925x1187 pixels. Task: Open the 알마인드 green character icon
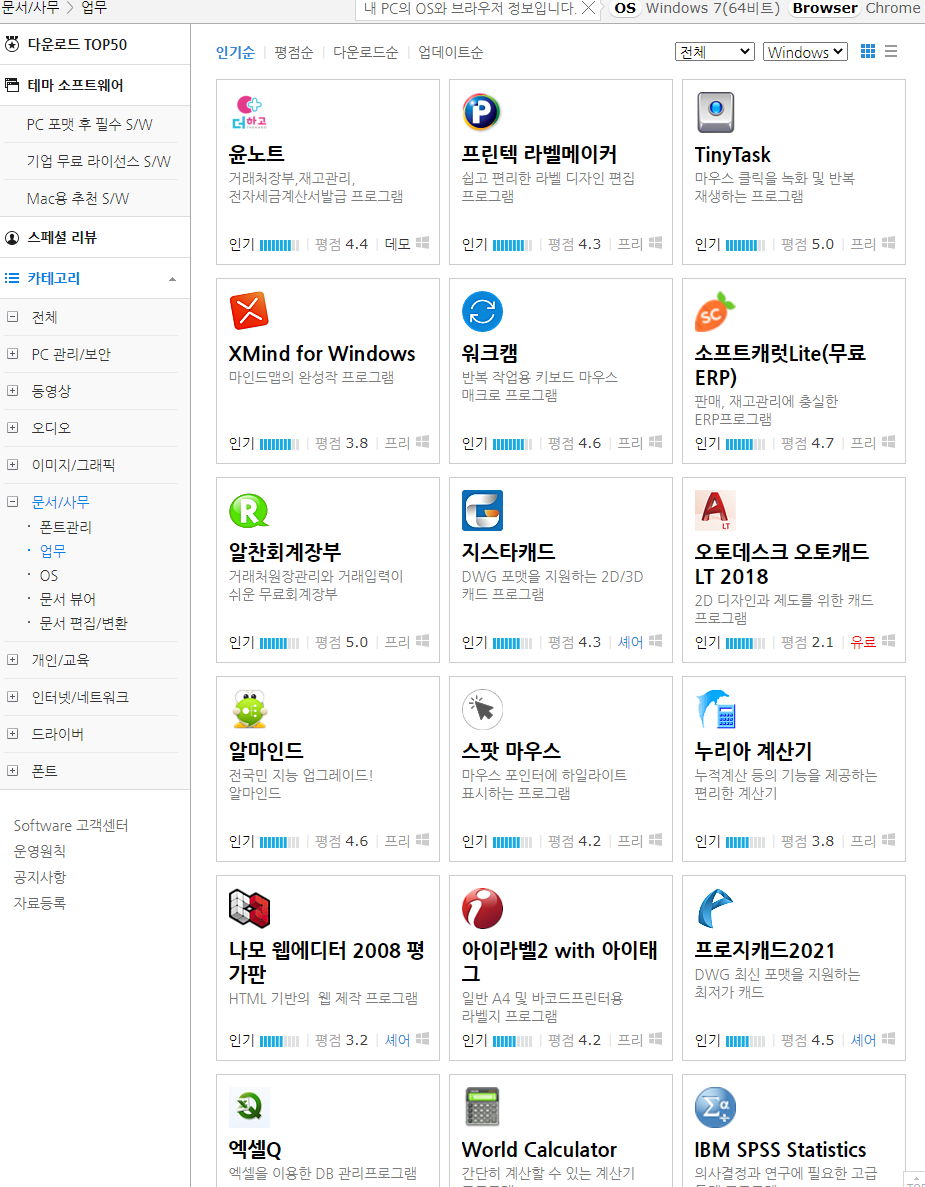(x=249, y=709)
